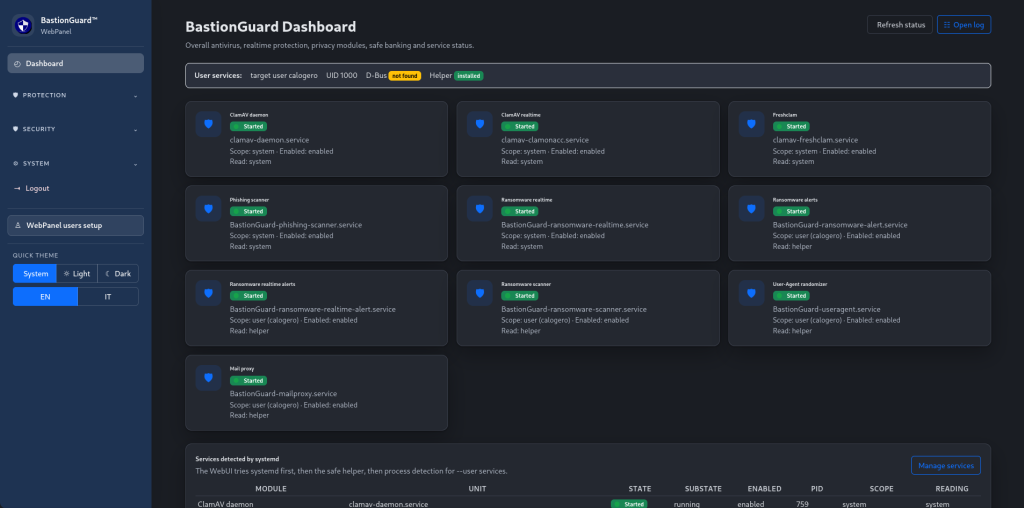Viewport: 1024px width, 508px height.
Task: Click the Mail proxy shield icon
Action: point(208,378)
